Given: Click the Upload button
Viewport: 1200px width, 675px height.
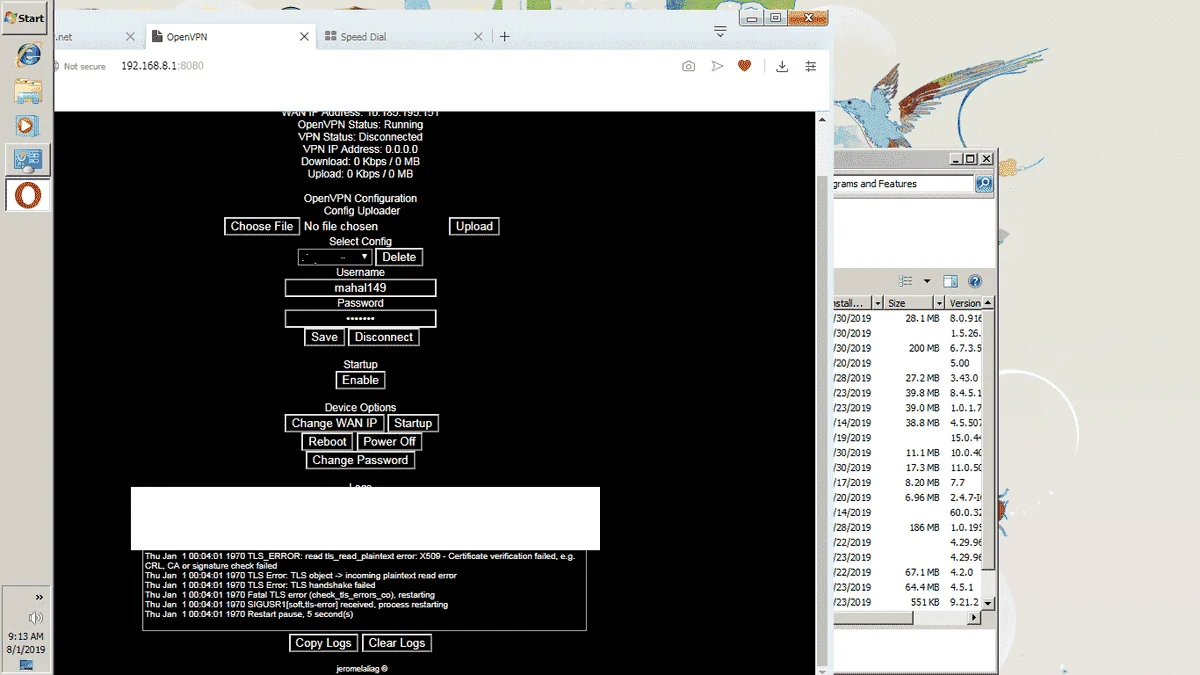Looking at the screenshot, I should pos(474,226).
